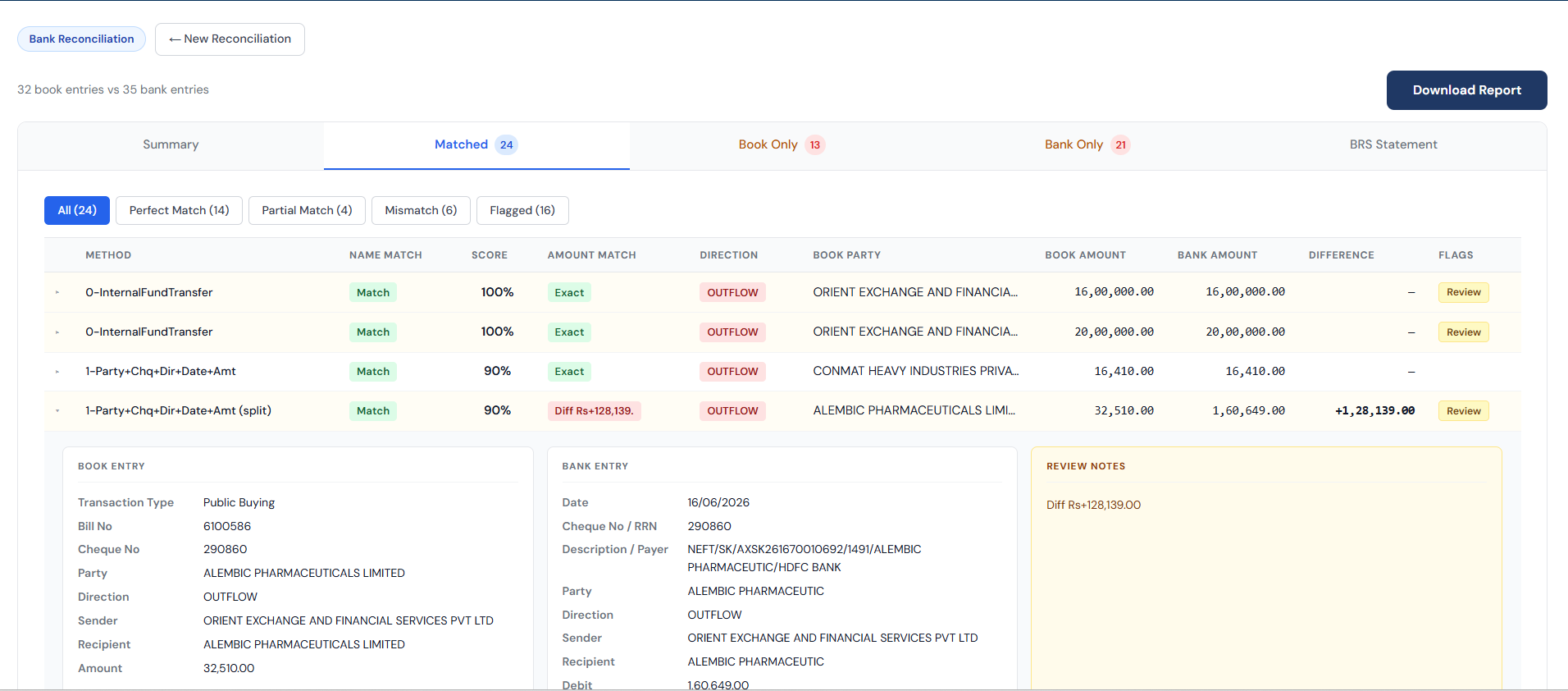Click the CONMAT HEAVY INDUSTRIES party name
The width and height of the screenshot is (1568, 691).
point(915,372)
